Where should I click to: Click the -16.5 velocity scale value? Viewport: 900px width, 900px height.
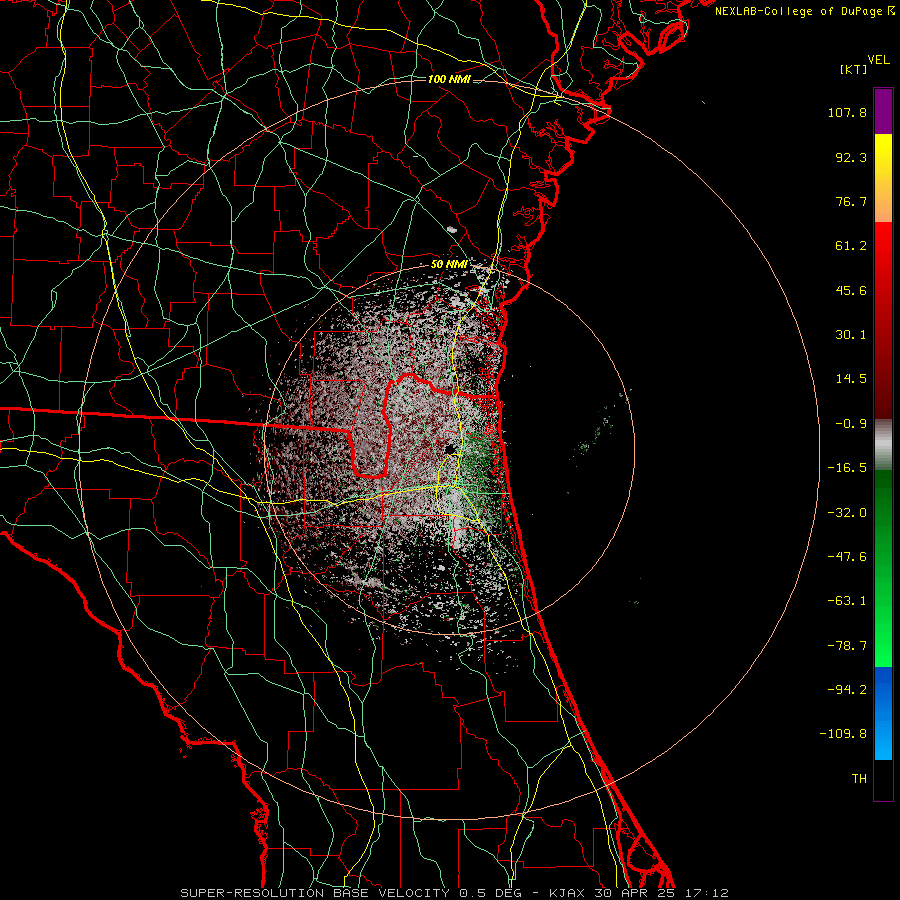(x=847, y=468)
